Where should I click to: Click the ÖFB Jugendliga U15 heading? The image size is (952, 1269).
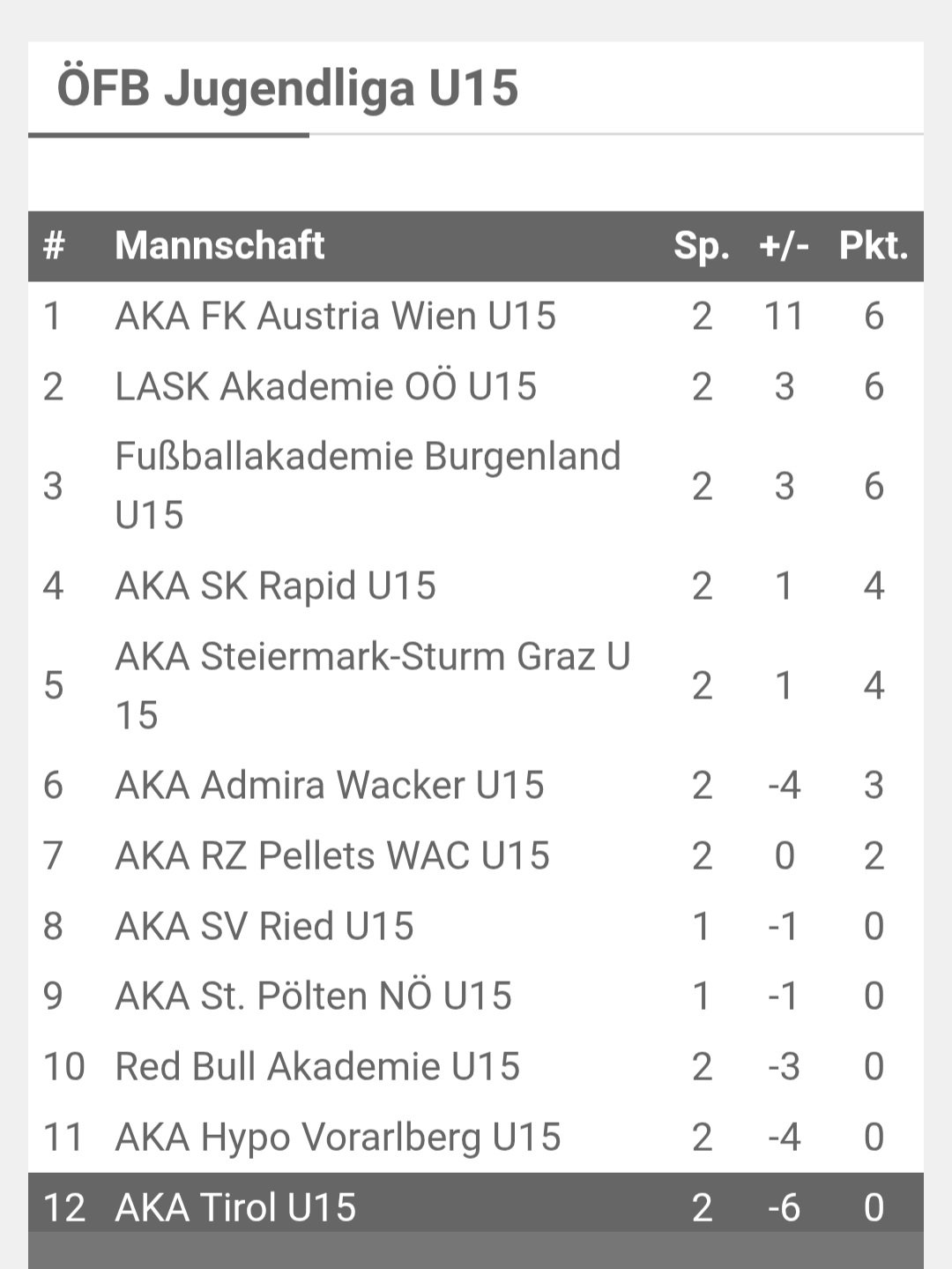[287, 86]
